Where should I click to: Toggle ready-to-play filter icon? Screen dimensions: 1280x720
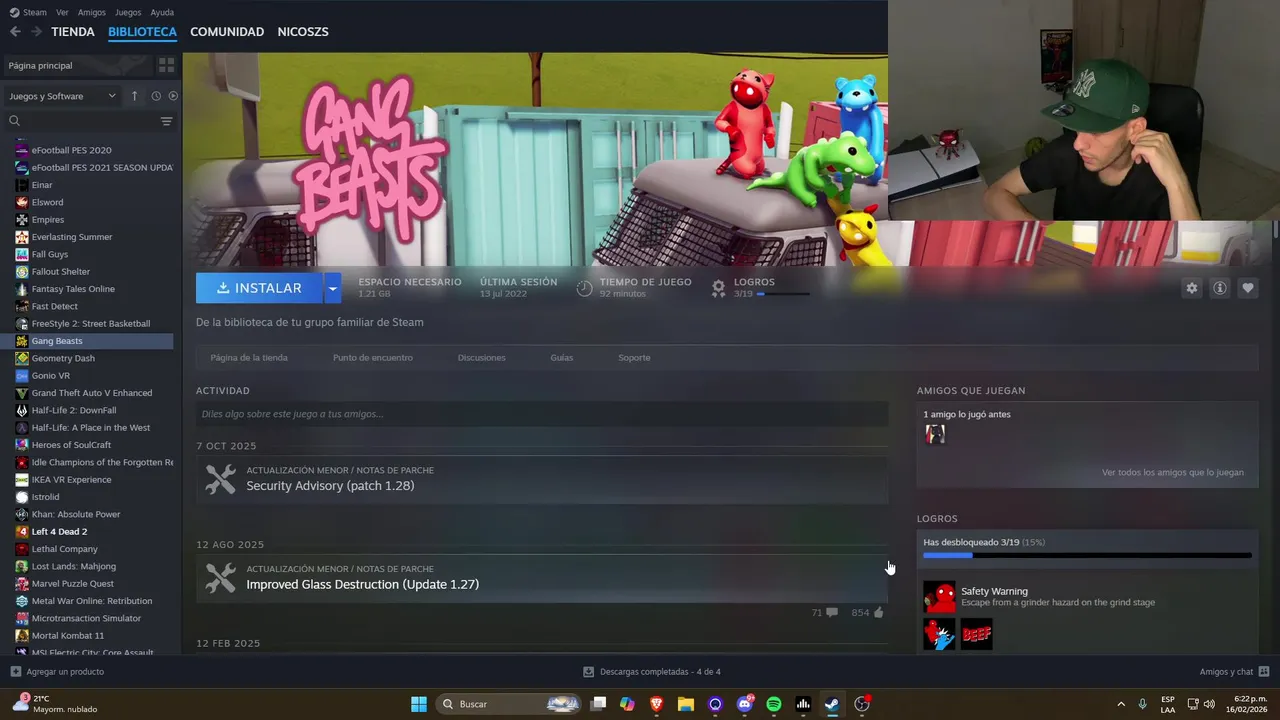[x=173, y=96]
